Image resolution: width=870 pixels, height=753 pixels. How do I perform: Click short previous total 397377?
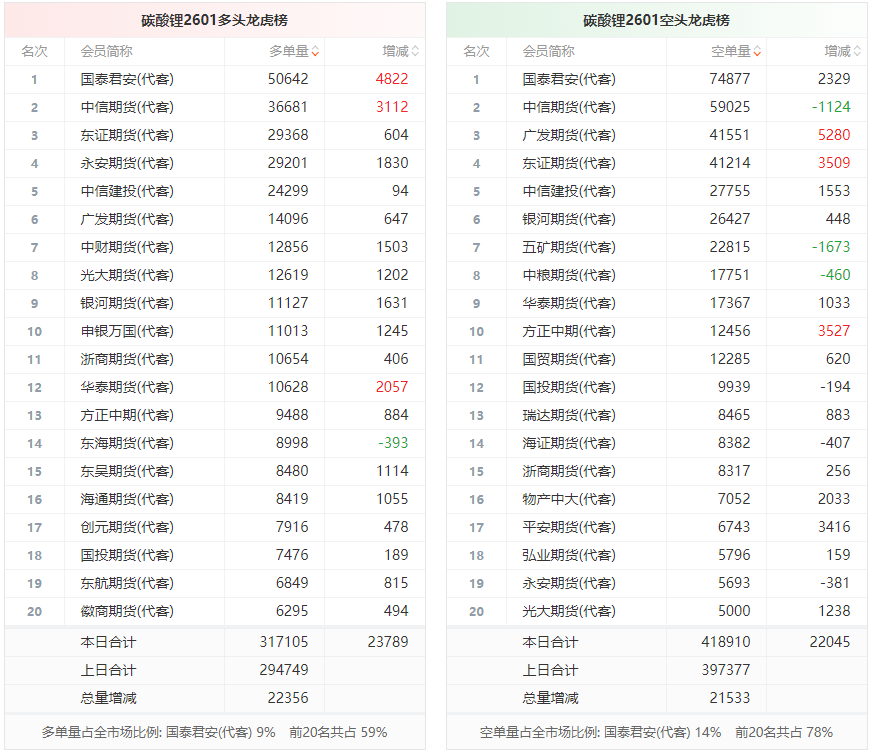(726, 670)
